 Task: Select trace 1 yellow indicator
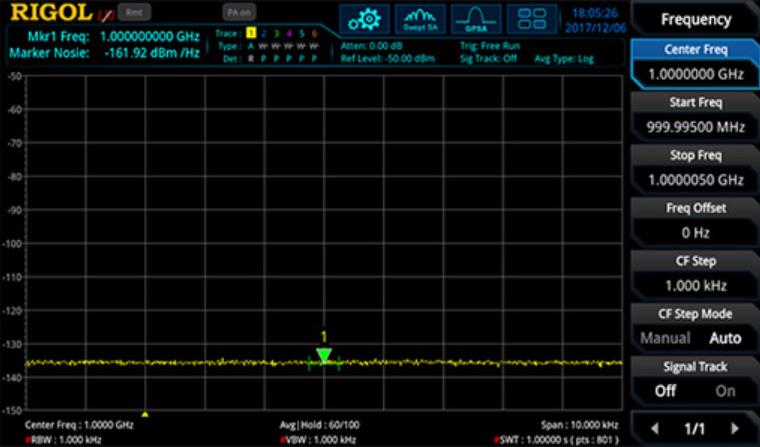pyautogui.click(x=252, y=34)
